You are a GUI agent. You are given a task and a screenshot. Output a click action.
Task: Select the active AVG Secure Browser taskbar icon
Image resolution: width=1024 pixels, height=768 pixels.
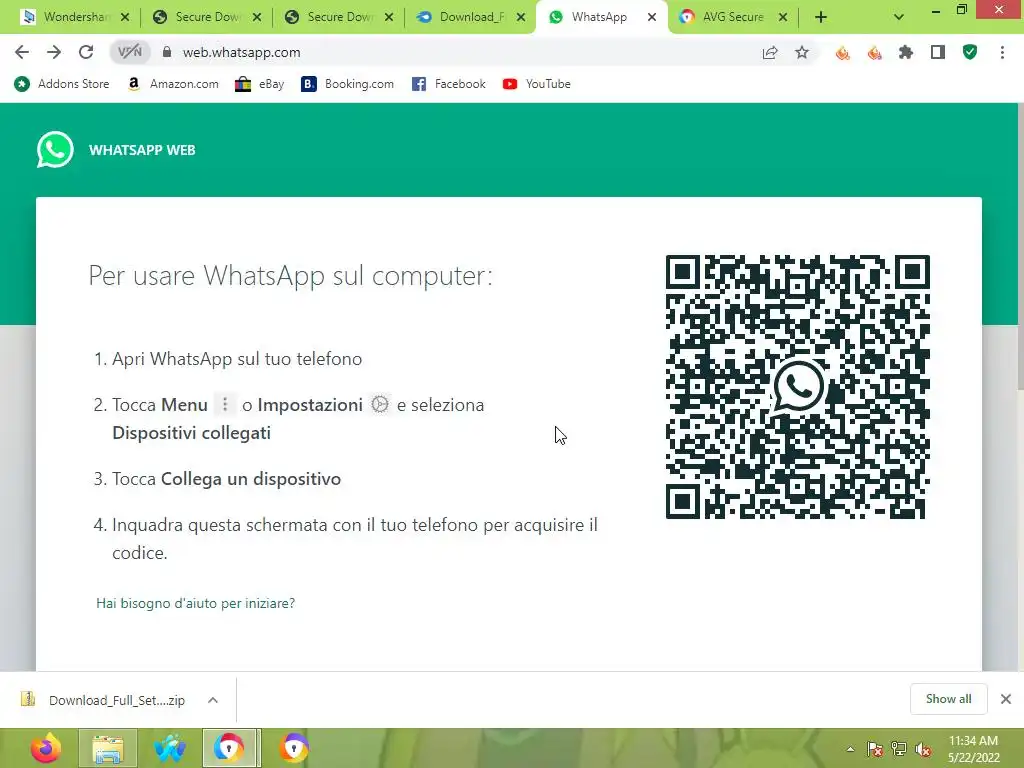pyautogui.click(x=231, y=748)
